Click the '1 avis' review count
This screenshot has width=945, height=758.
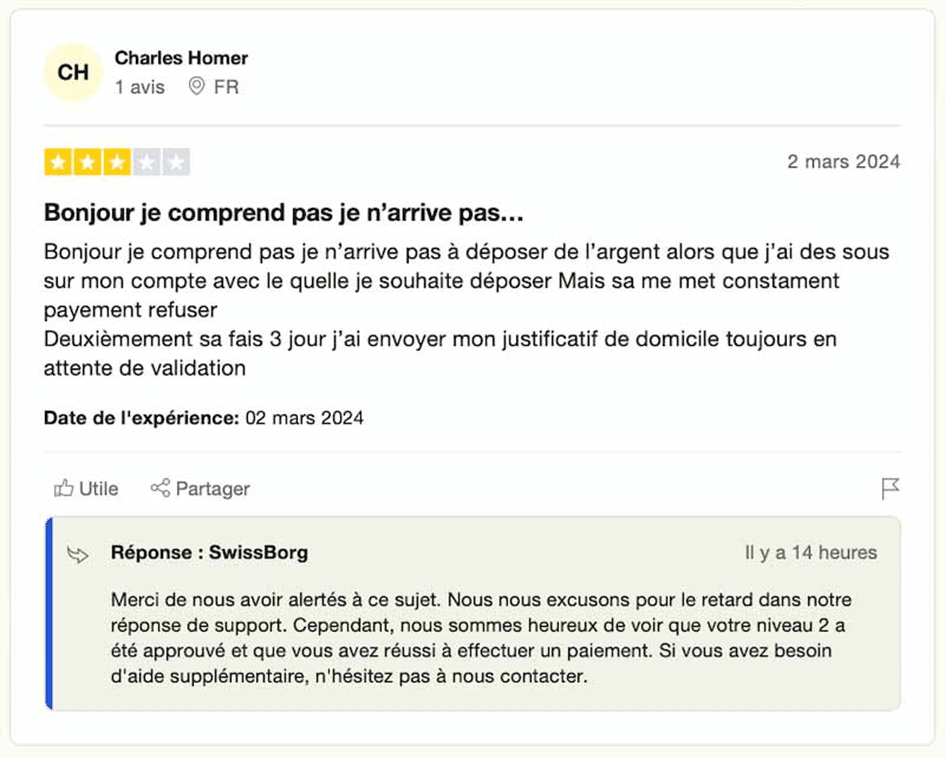(140, 87)
